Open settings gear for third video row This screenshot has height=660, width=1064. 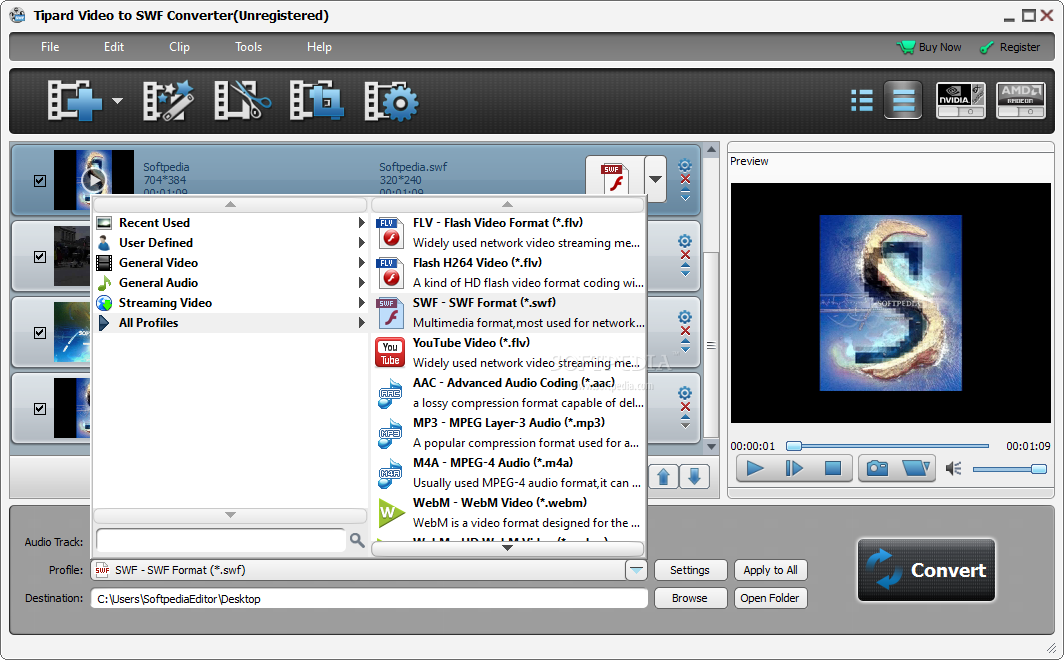tap(685, 317)
